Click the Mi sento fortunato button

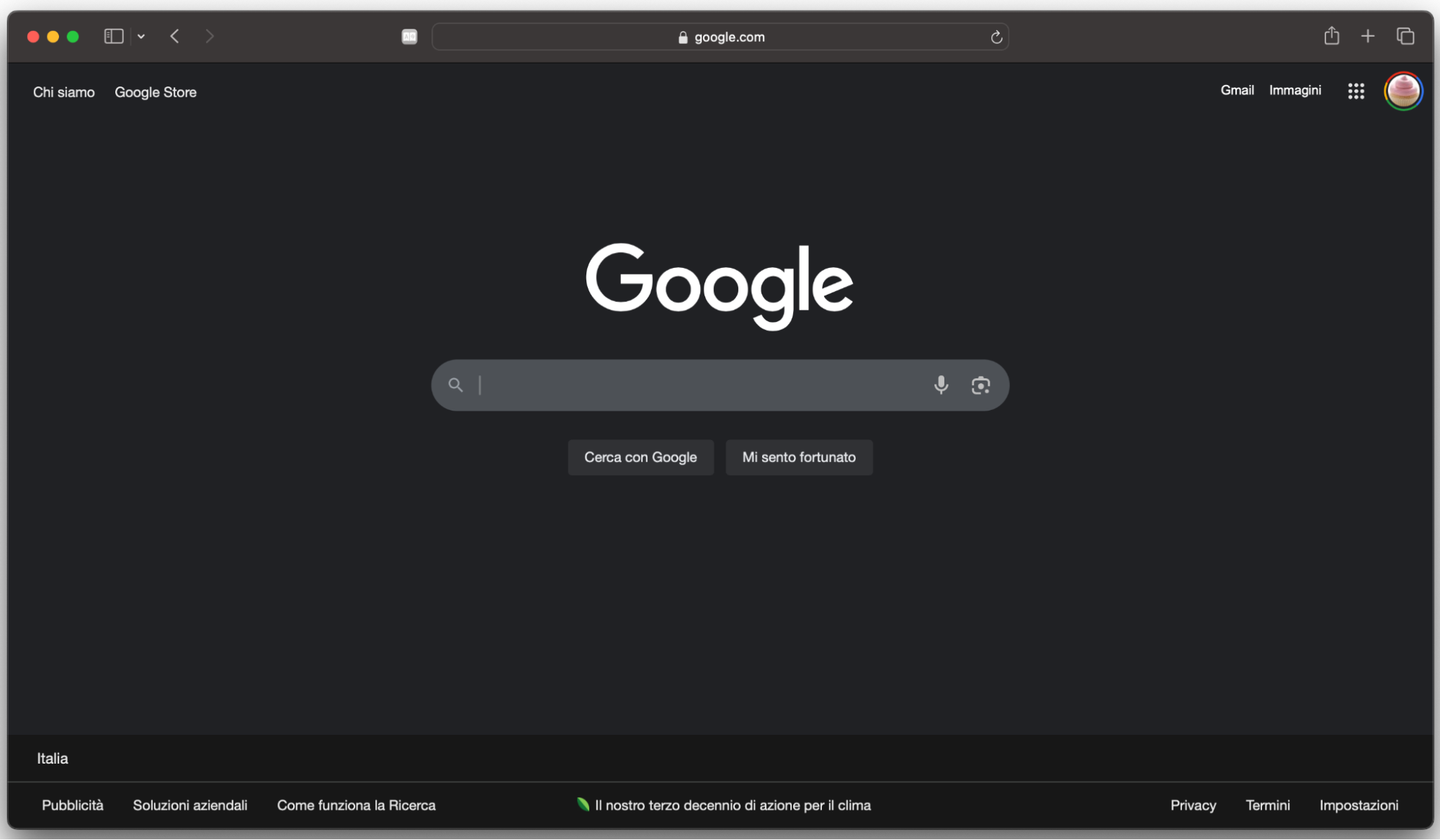[798, 457]
